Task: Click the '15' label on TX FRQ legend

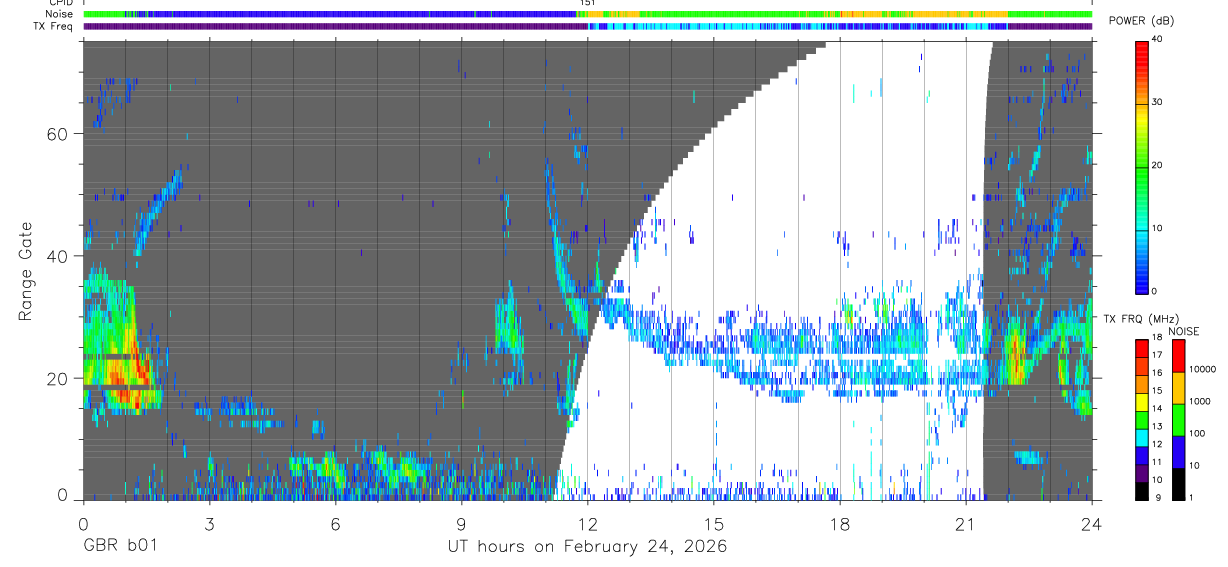Action: (x=1157, y=390)
